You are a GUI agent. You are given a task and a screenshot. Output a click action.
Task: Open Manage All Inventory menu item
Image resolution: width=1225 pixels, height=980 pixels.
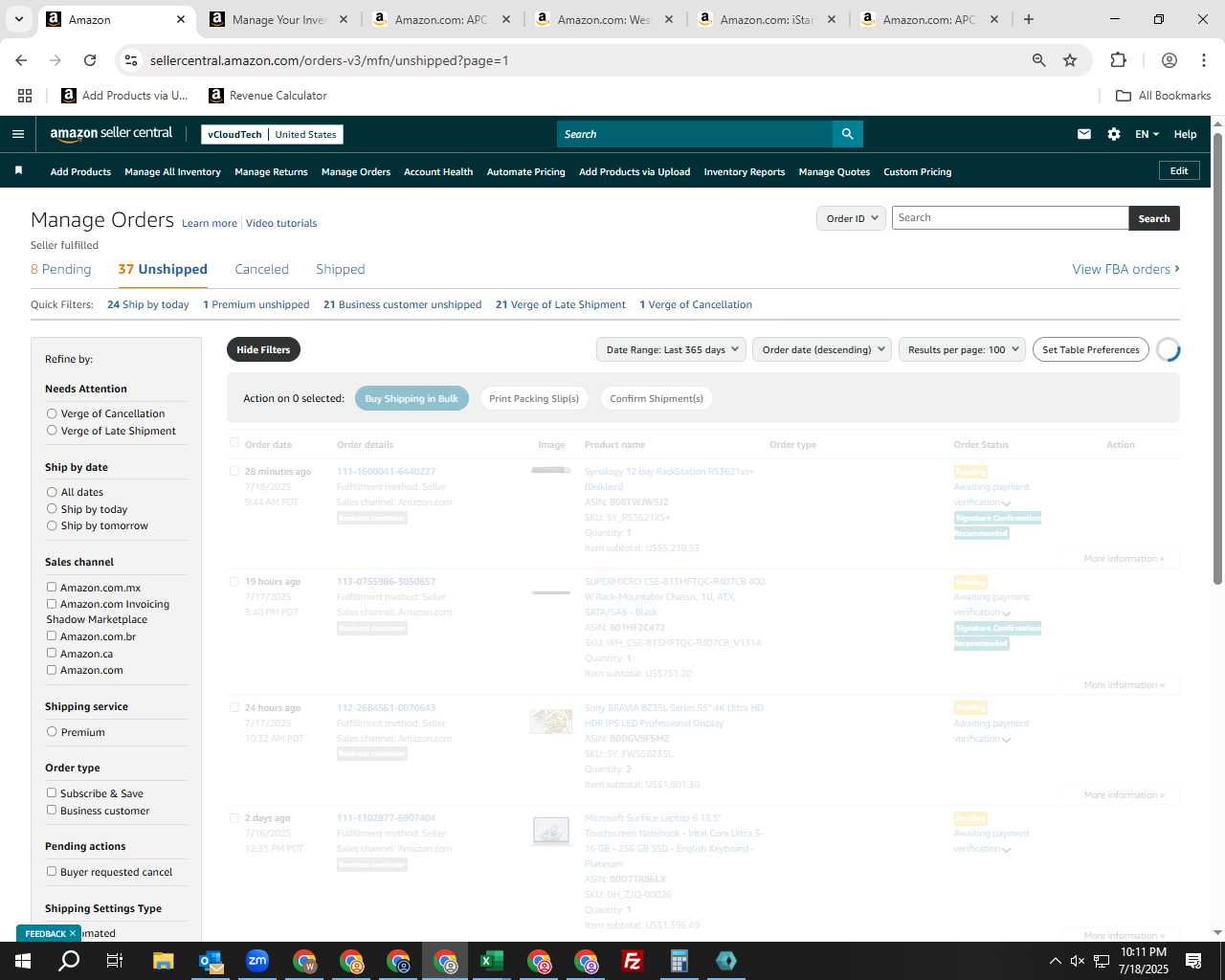[172, 171]
